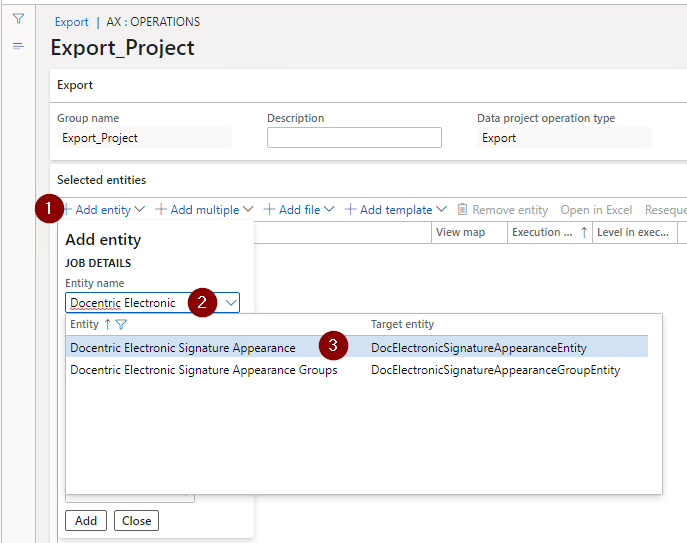Open the Add file menu
The image size is (687, 543).
tap(299, 210)
